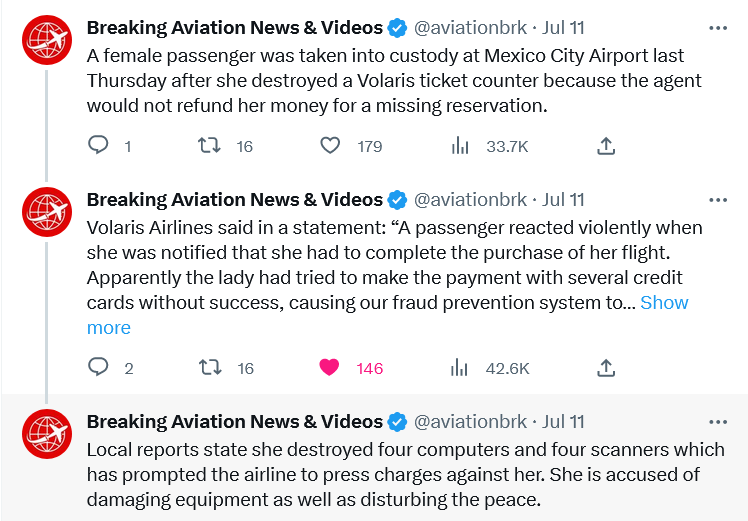Open the profile avatar of the third tweet
This screenshot has width=748, height=521.
tap(47, 435)
